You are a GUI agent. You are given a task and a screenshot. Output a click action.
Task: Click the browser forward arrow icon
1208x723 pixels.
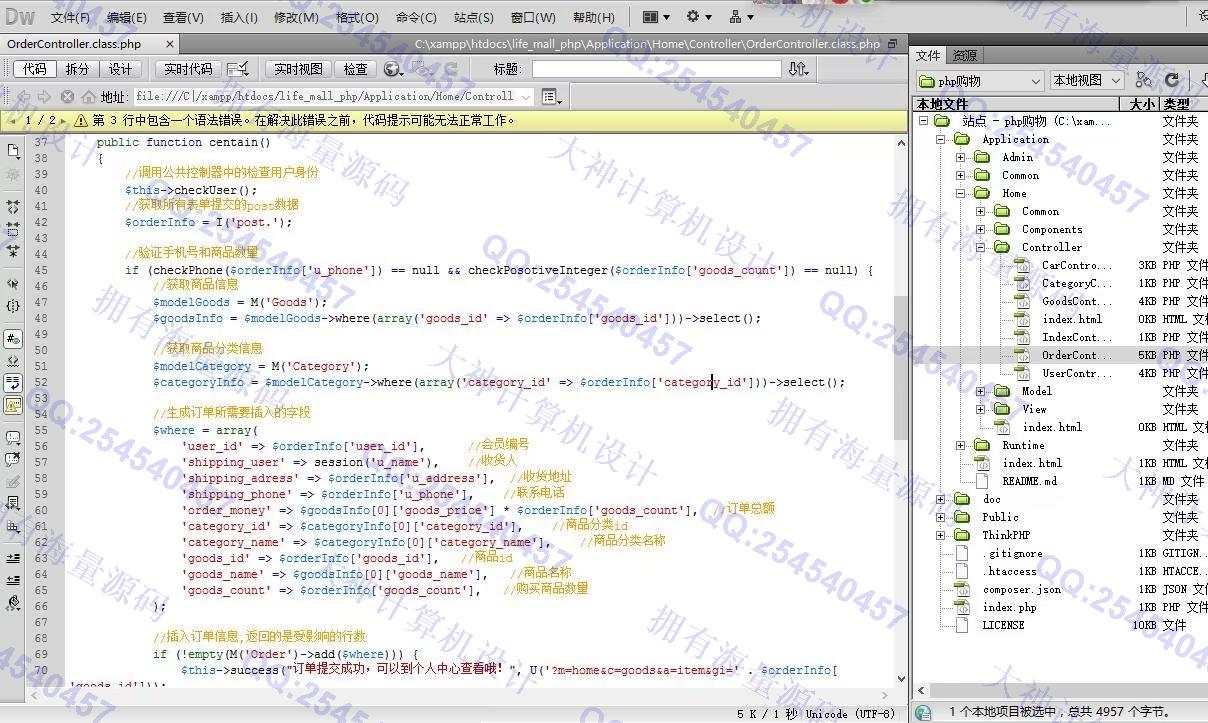(x=45, y=97)
